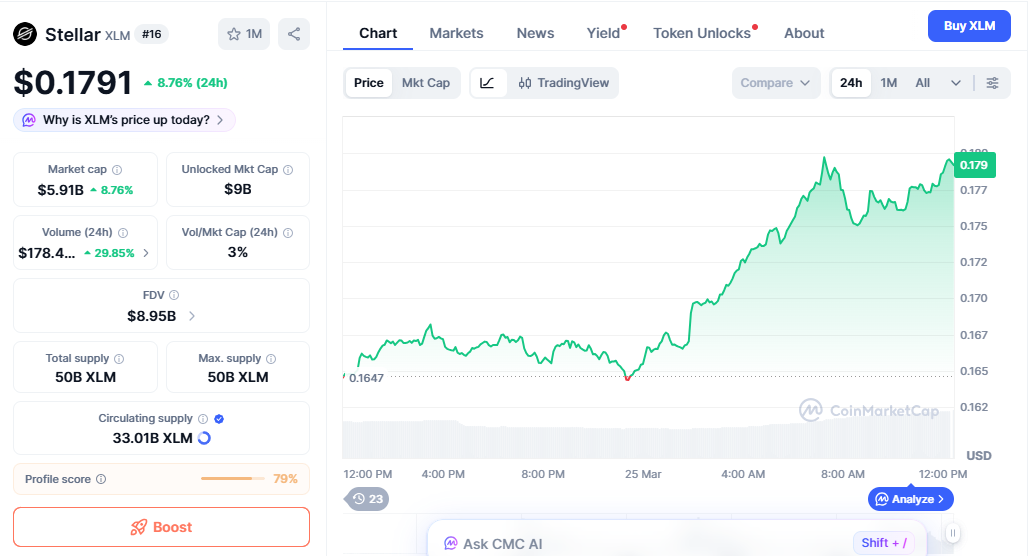Click the Boost button
The image size is (1028, 556).
point(161,527)
